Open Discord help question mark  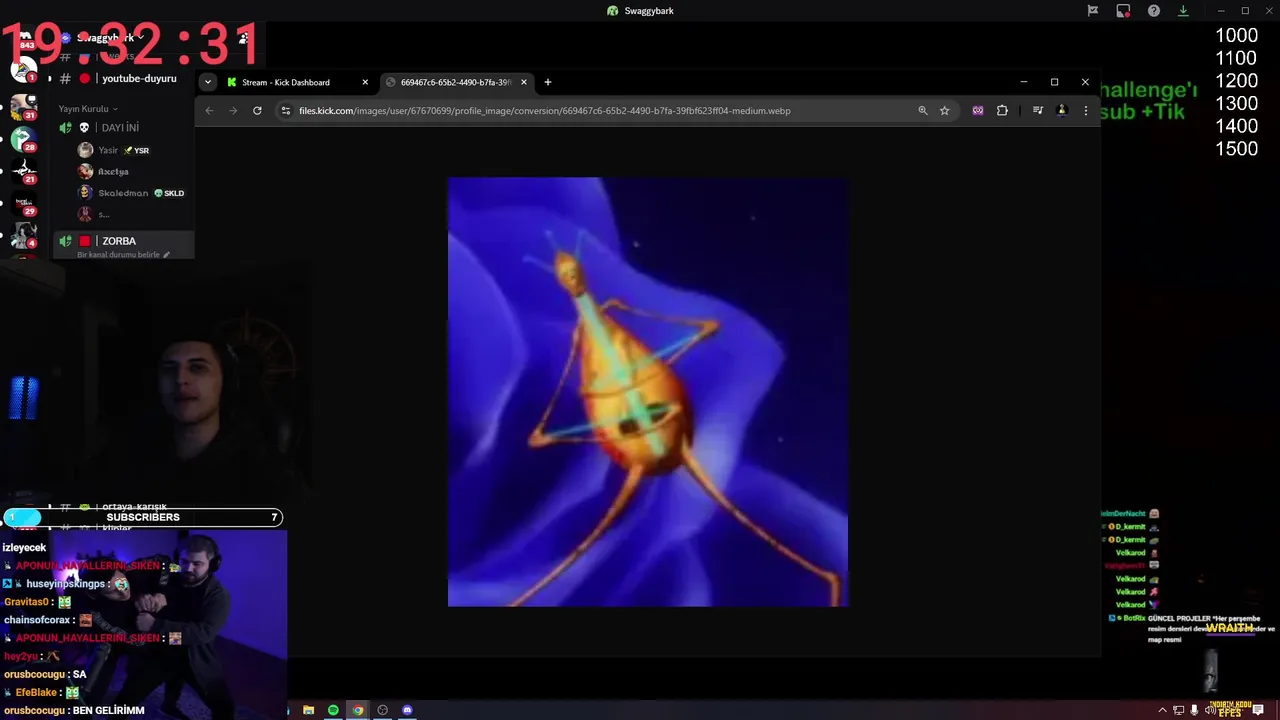coord(1154,11)
